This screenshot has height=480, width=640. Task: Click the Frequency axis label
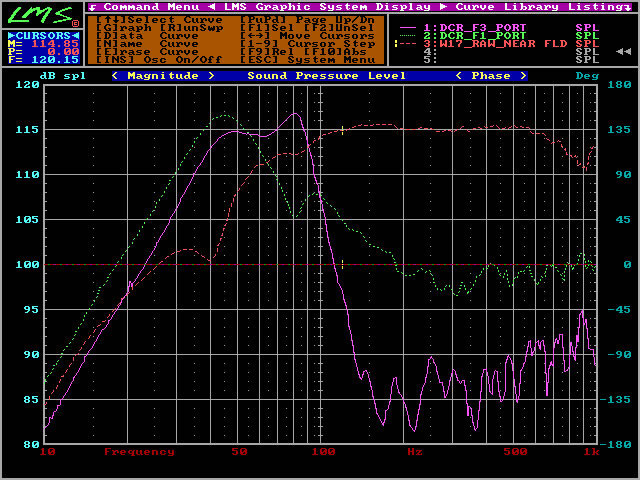click(x=139, y=452)
